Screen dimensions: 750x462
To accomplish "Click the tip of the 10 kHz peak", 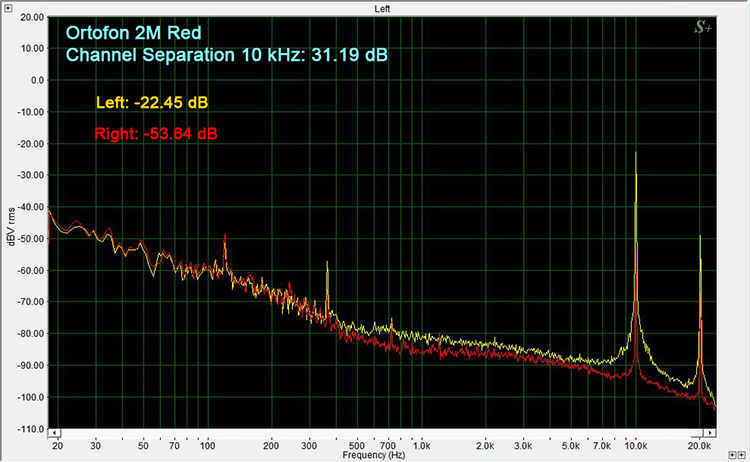I will [x=636, y=153].
